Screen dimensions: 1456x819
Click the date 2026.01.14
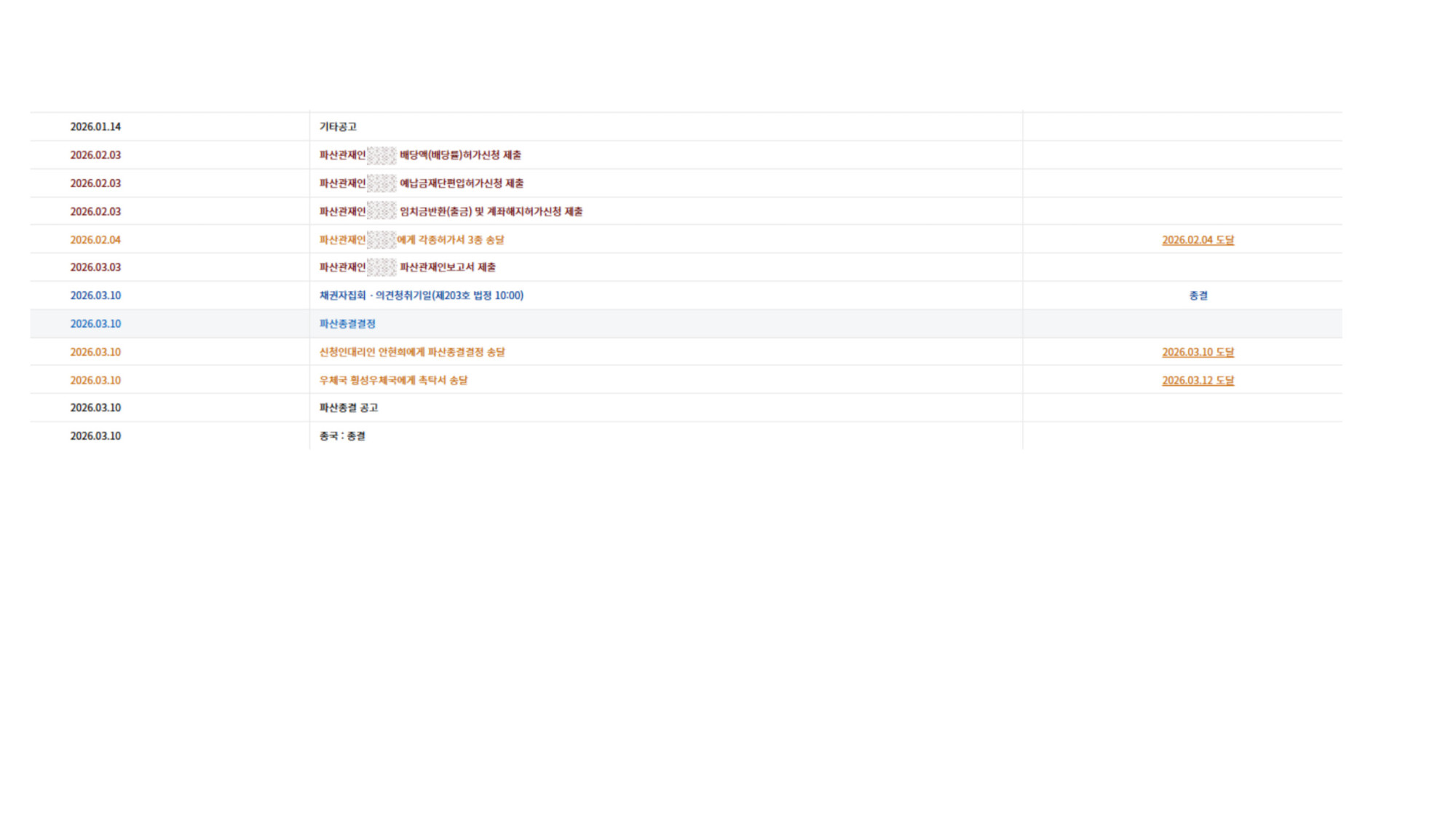coord(95,127)
